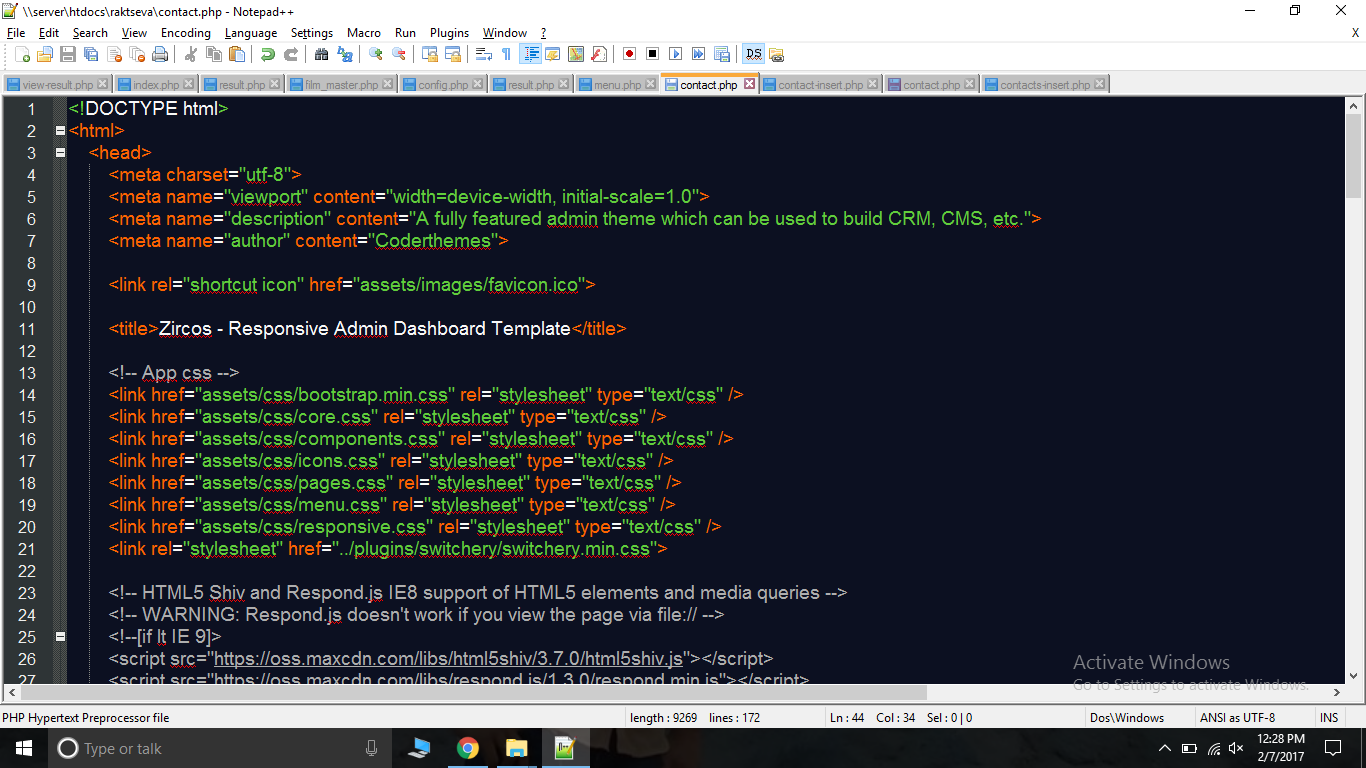This screenshot has width=1366, height=768.
Task: Open Find with the binoculars icon
Action: click(x=322, y=54)
